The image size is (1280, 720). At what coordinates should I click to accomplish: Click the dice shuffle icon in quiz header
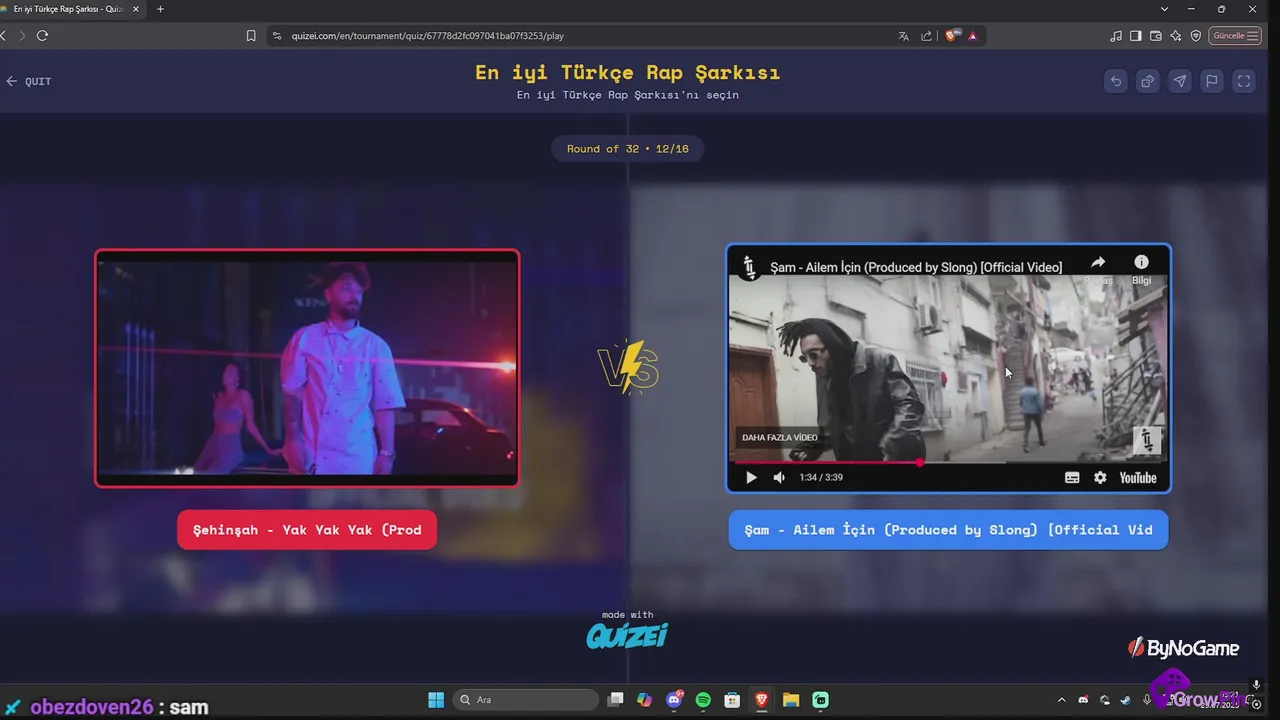[x=1148, y=82]
